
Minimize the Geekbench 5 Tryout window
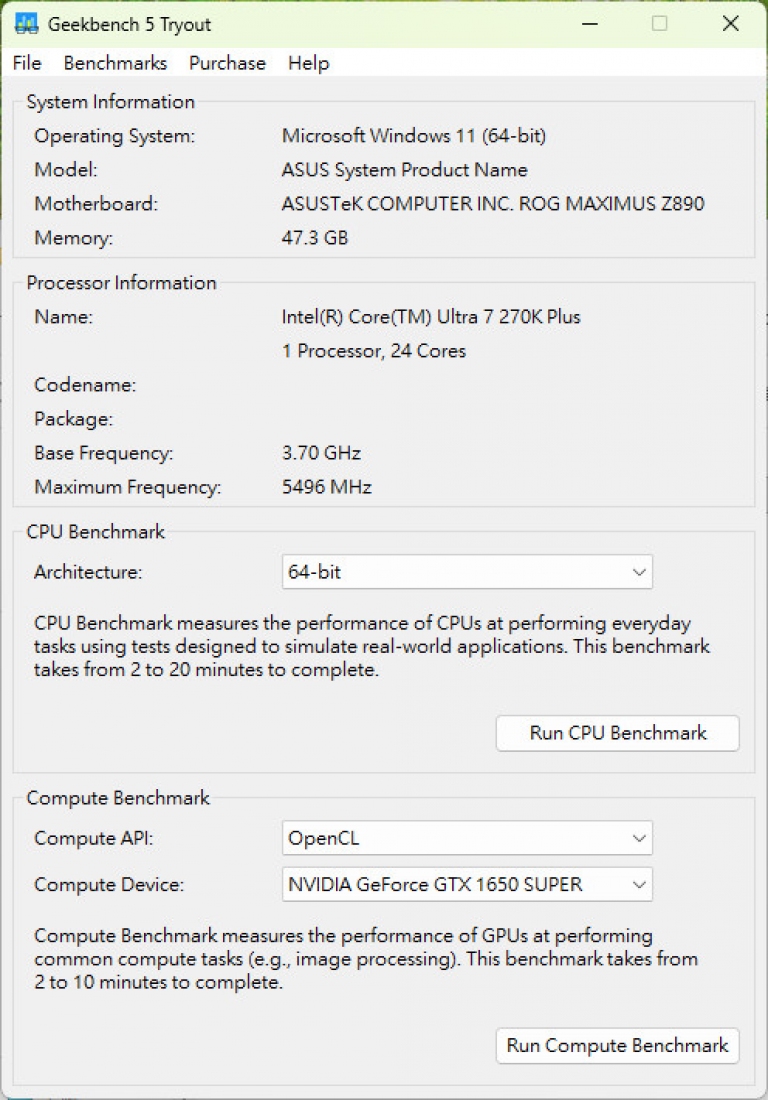(x=590, y=24)
